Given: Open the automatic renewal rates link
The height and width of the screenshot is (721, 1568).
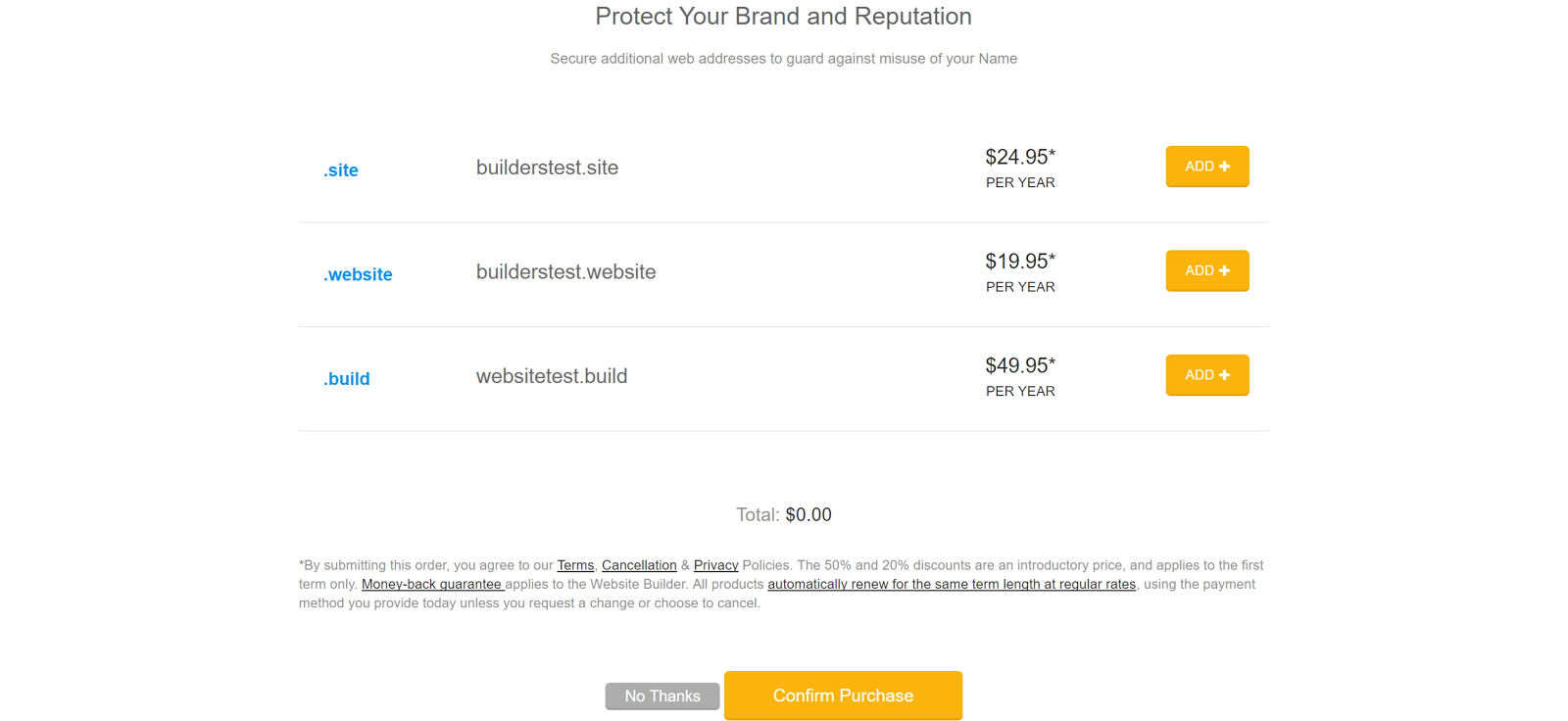Looking at the screenshot, I should point(952,584).
